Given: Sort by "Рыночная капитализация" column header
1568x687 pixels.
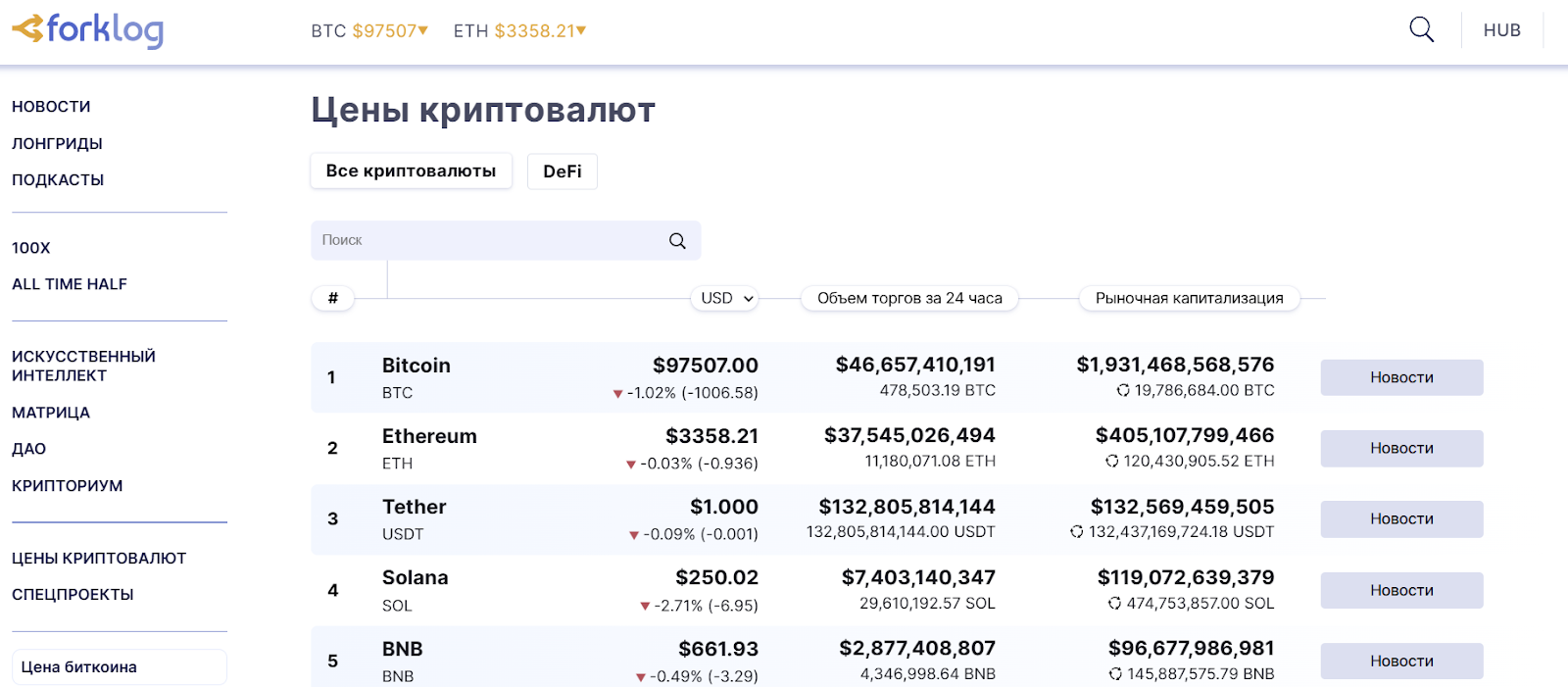Looking at the screenshot, I should pos(1189,299).
